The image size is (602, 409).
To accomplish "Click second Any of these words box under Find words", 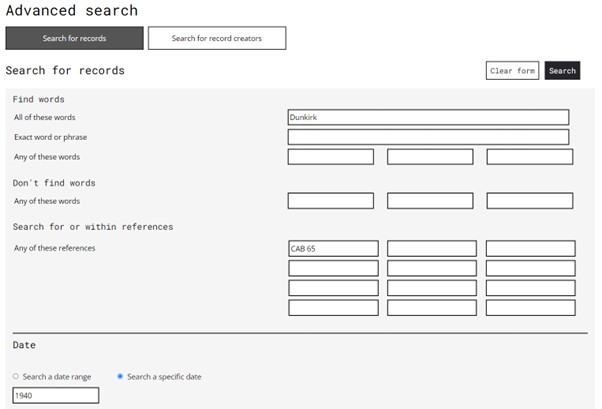I will point(430,157).
